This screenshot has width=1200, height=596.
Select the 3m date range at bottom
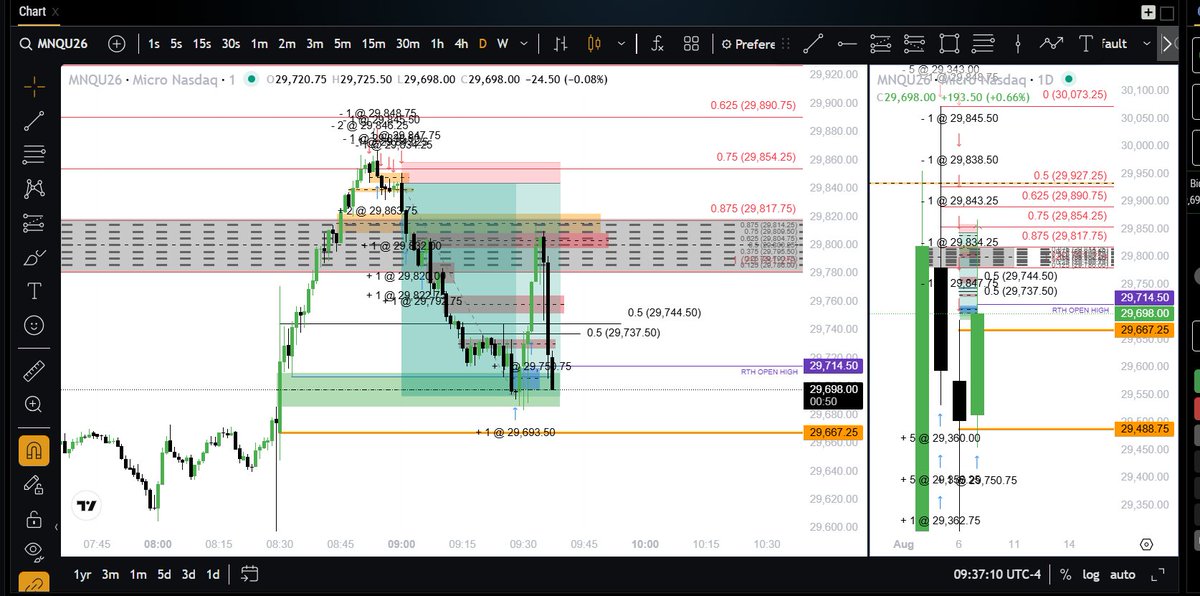coord(111,574)
